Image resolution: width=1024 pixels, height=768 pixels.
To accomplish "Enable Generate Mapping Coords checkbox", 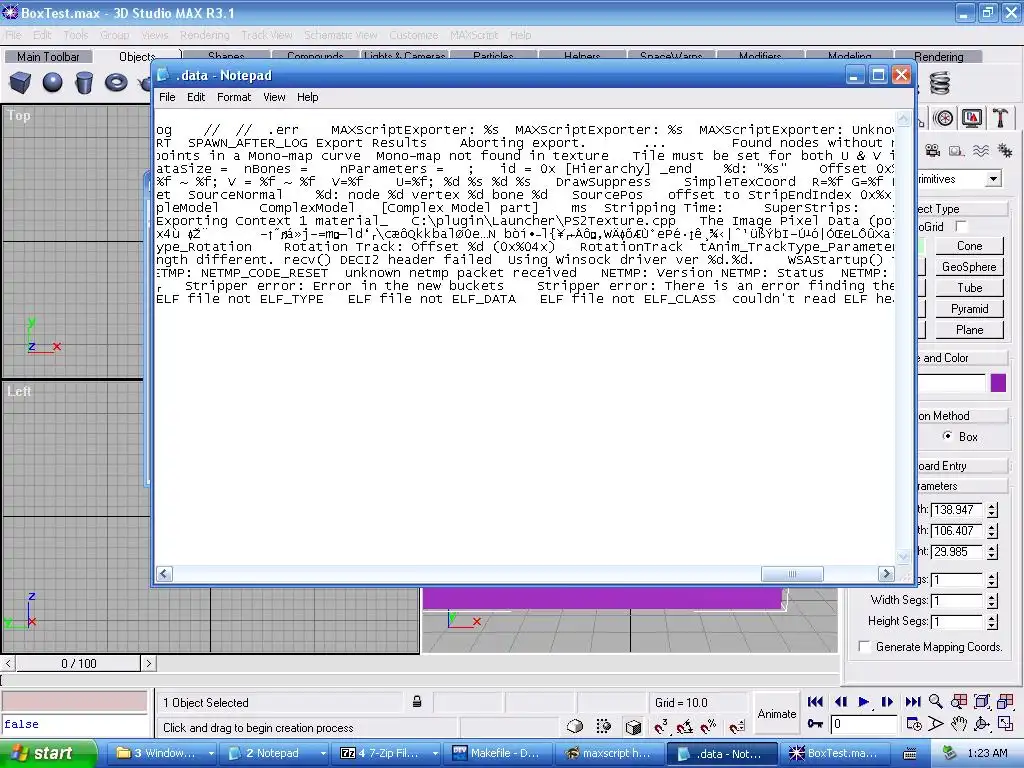I will (864, 647).
